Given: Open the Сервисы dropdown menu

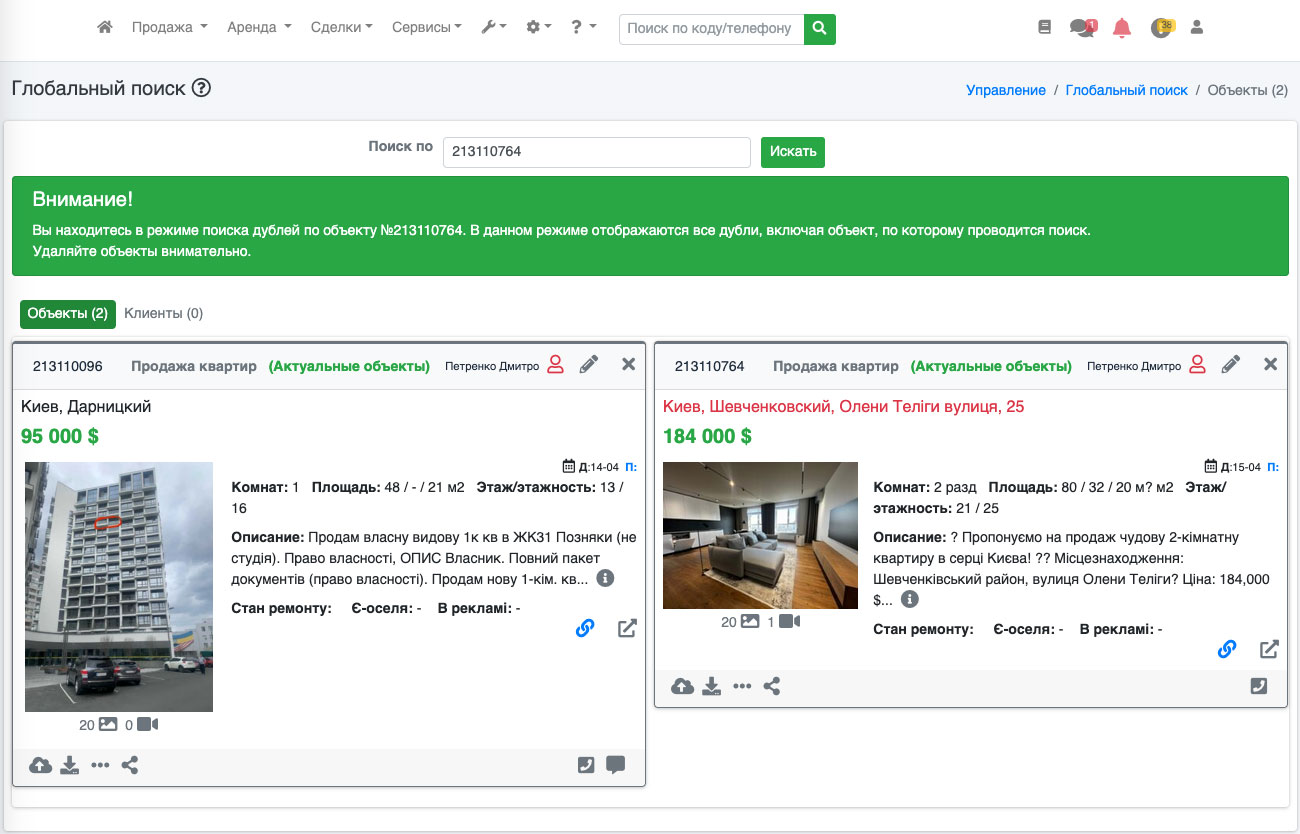Looking at the screenshot, I should (x=426, y=28).
